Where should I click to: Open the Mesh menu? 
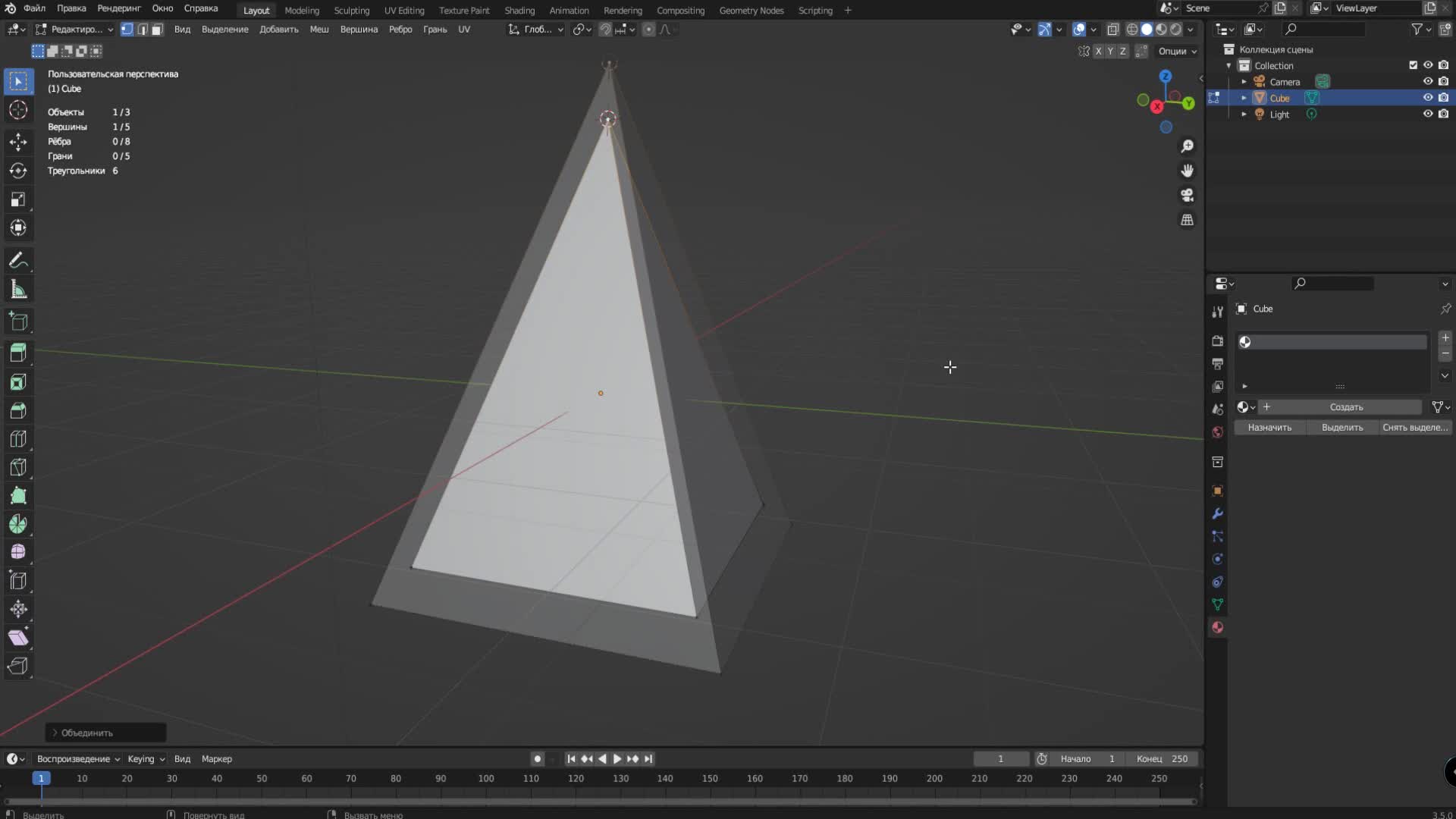coord(319,30)
